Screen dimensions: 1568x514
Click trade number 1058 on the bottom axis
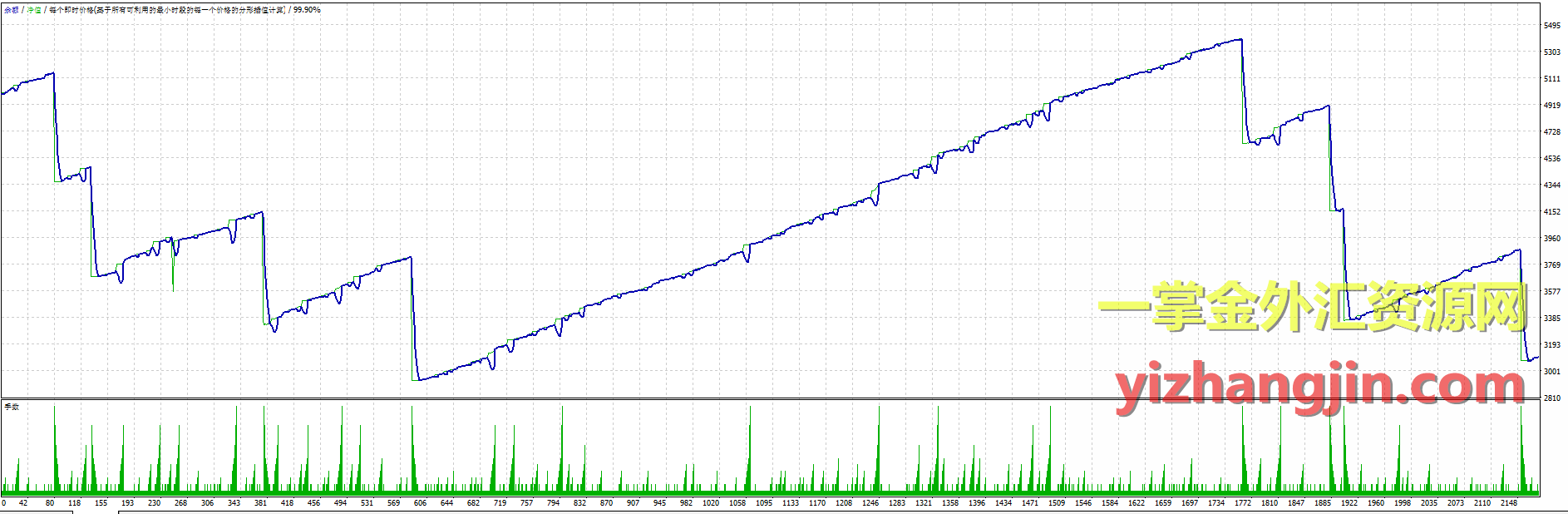[737, 503]
